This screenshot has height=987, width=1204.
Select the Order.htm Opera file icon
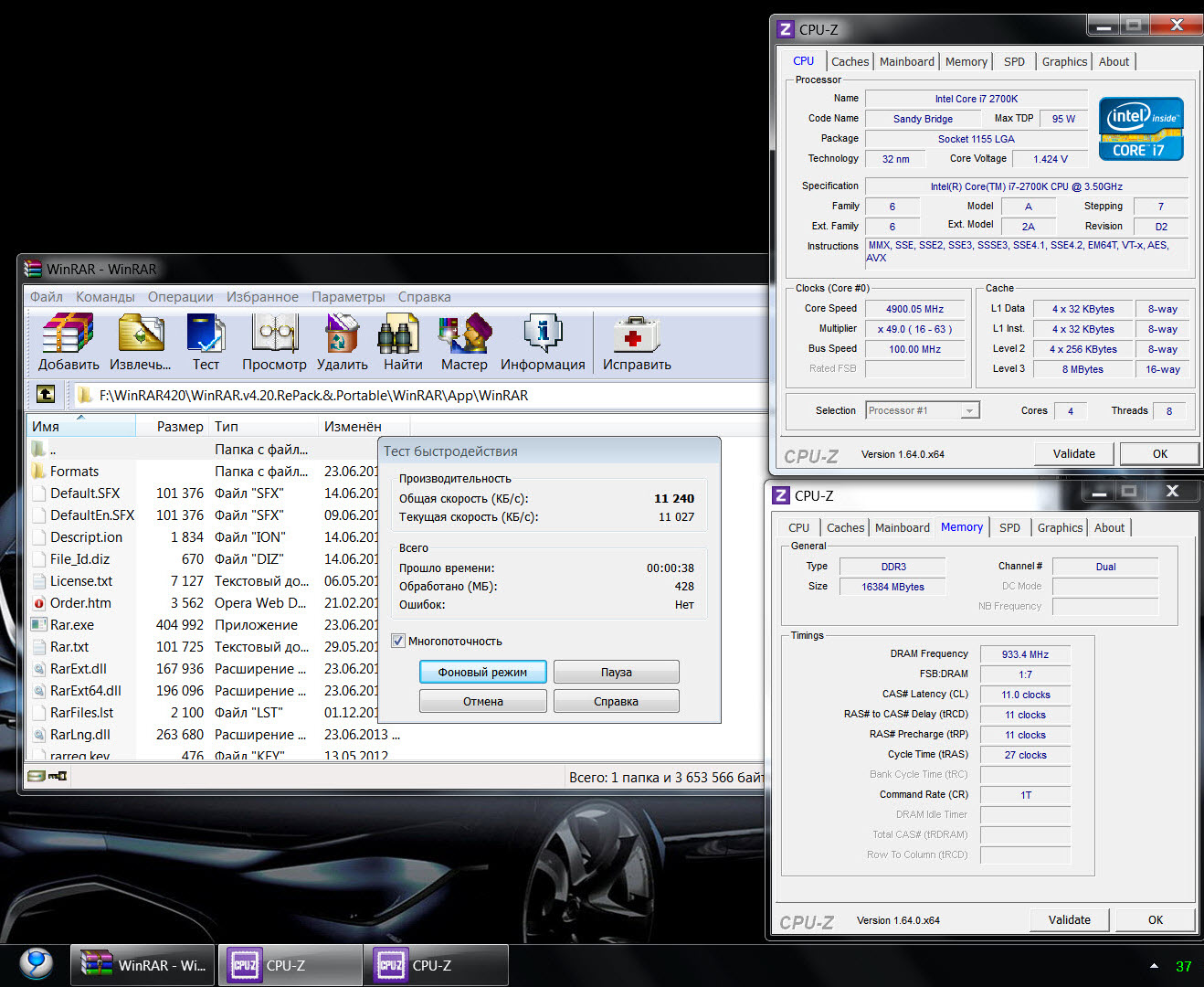38,603
